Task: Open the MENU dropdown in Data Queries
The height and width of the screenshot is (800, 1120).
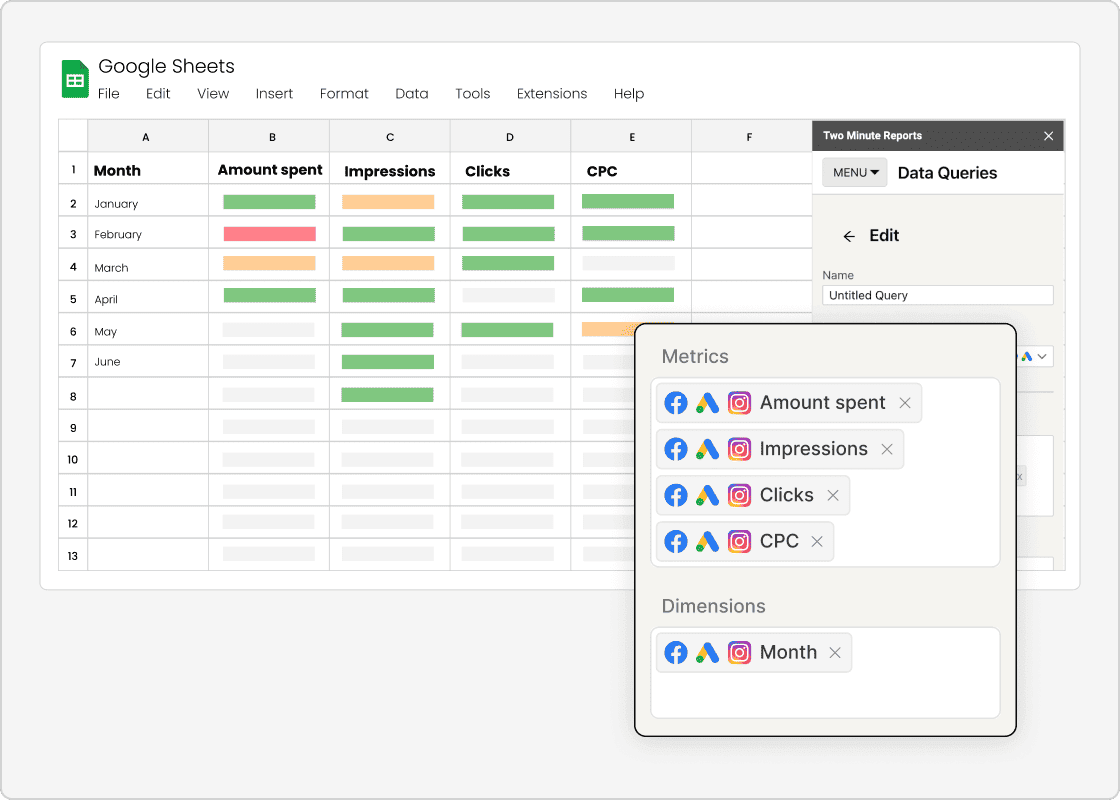Action: pos(854,172)
